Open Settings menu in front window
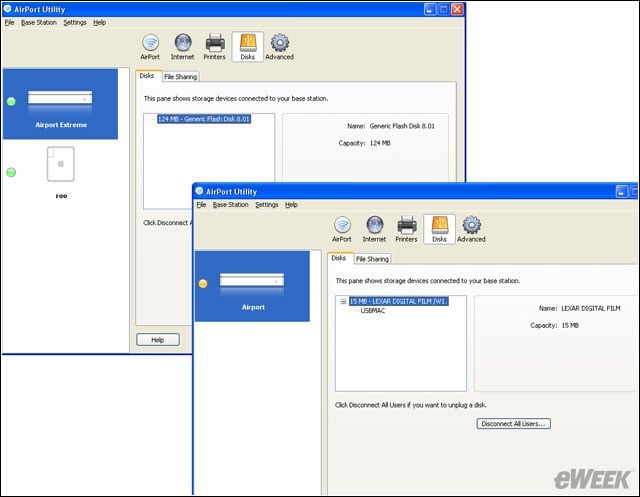The width and height of the screenshot is (640, 497). pyautogui.click(x=267, y=205)
